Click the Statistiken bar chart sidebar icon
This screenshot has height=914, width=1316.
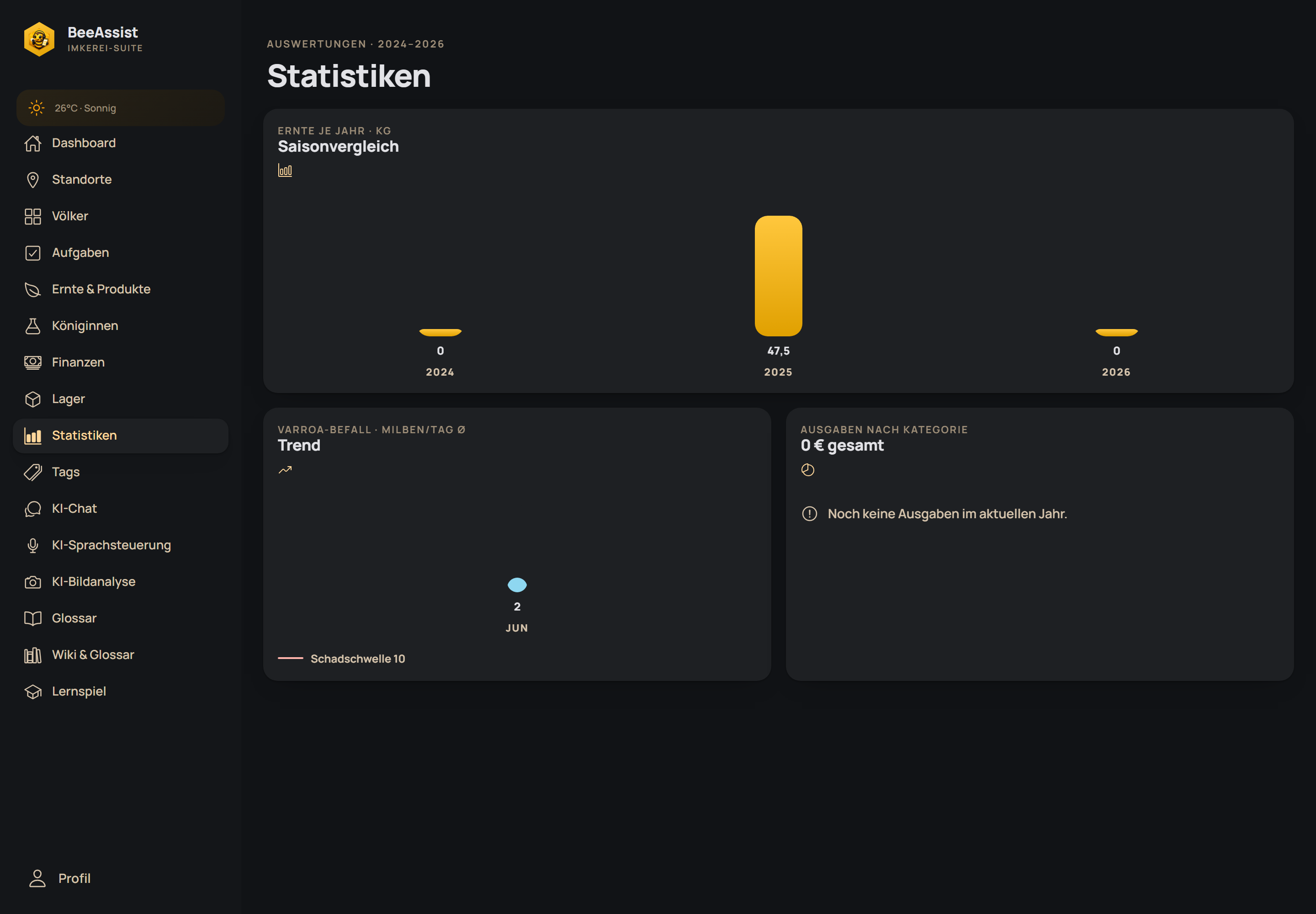pyautogui.click(x=32, y=436)
